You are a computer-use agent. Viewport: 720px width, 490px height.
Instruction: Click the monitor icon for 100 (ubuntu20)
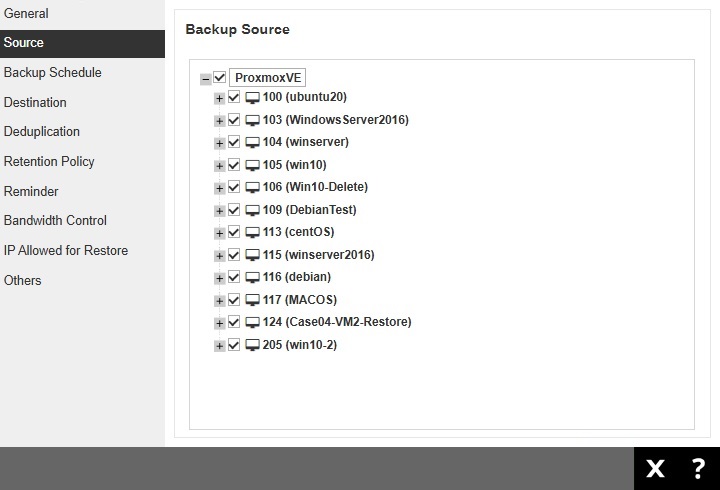click(252, 98)
